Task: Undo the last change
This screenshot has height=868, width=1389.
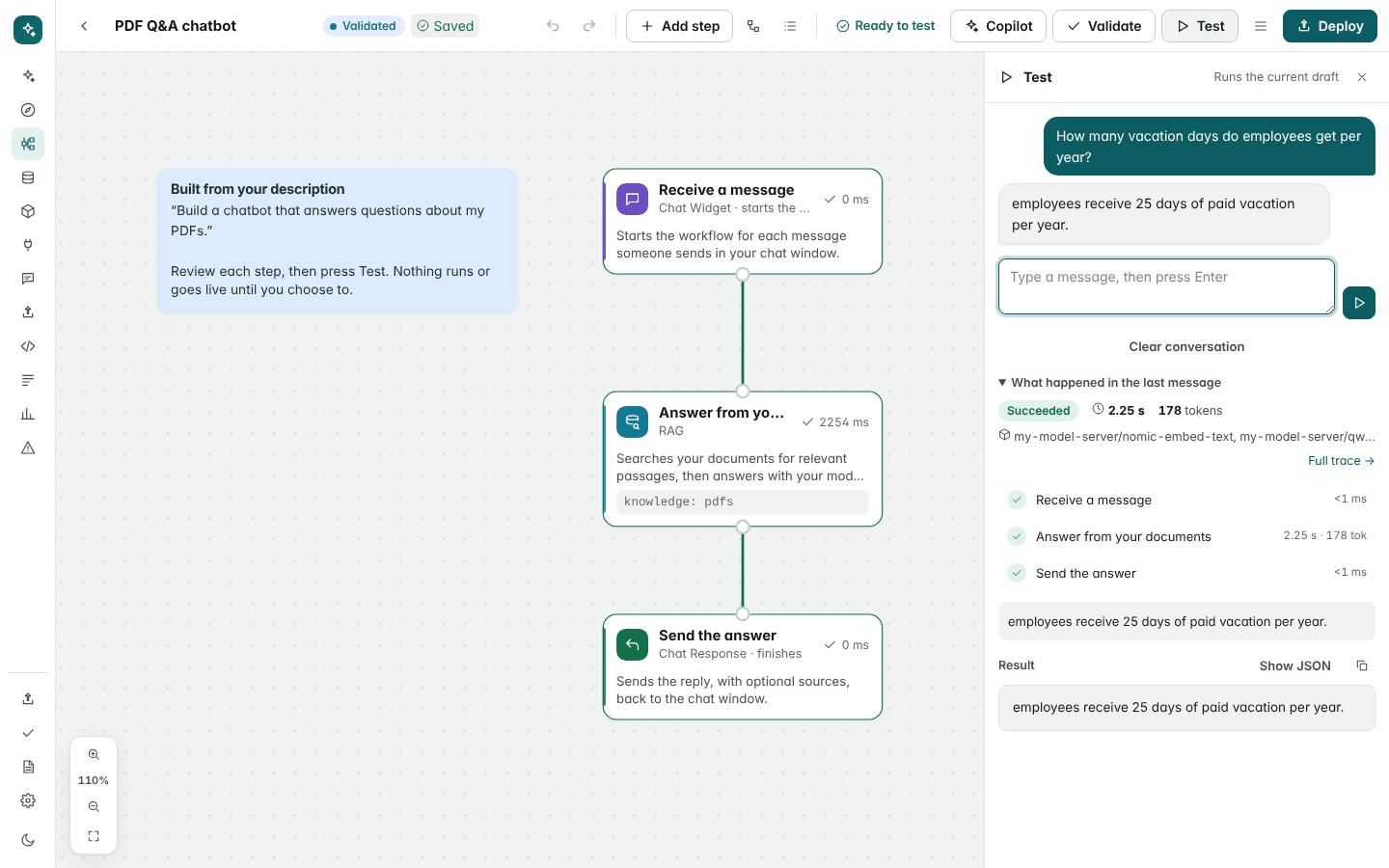Action: point(553,26)
